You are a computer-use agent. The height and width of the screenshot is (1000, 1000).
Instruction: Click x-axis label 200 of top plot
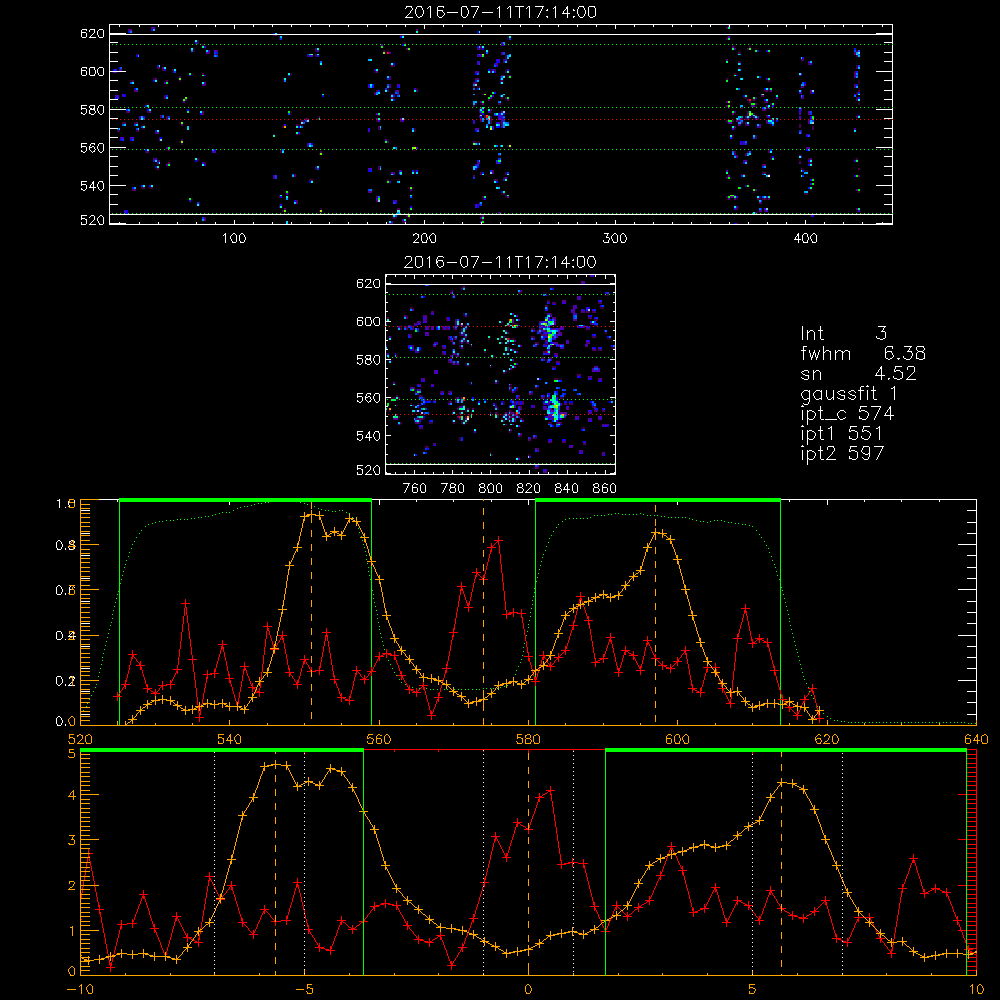coord(424,239)
